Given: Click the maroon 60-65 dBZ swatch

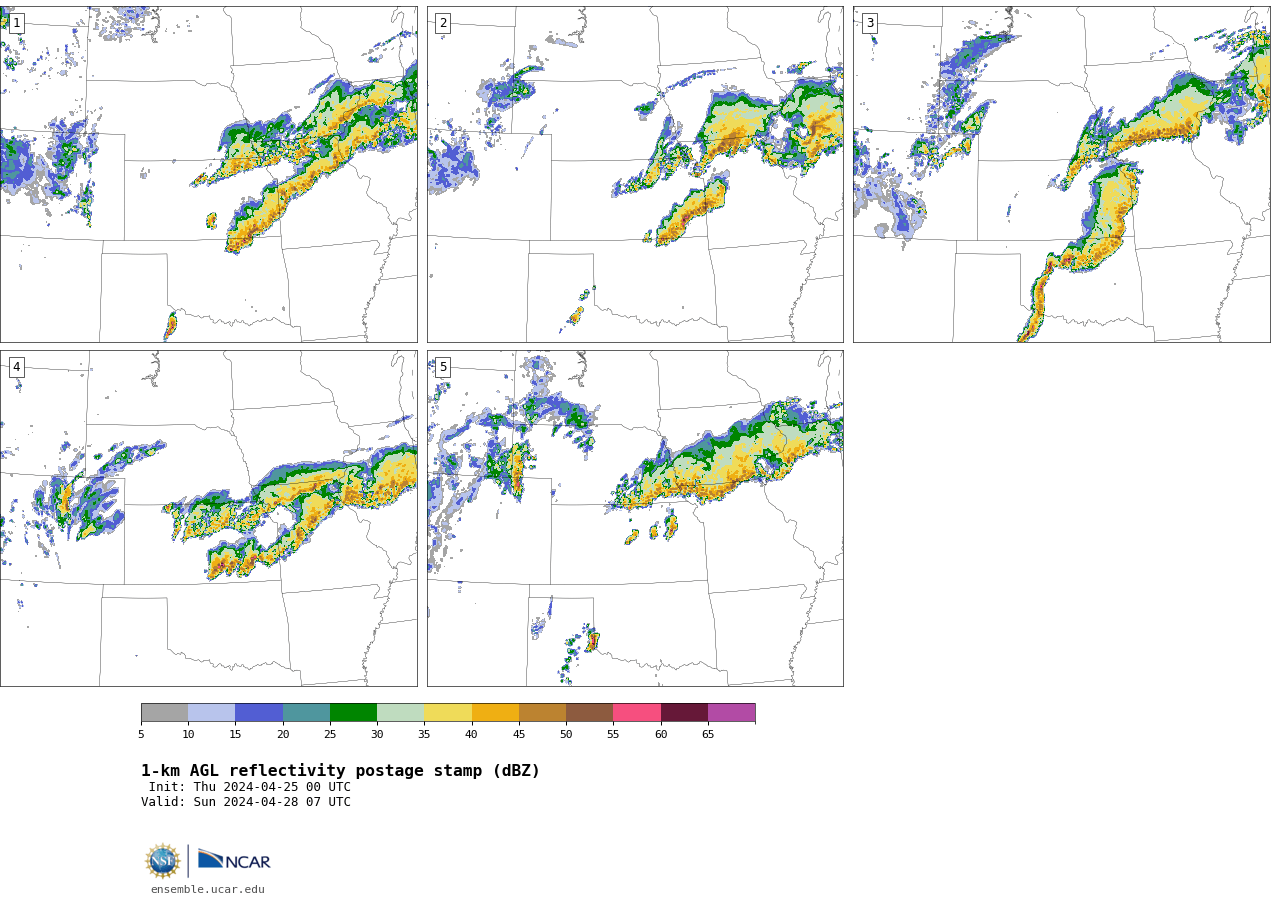Looking at the screenshot, I should click(684, 713).
